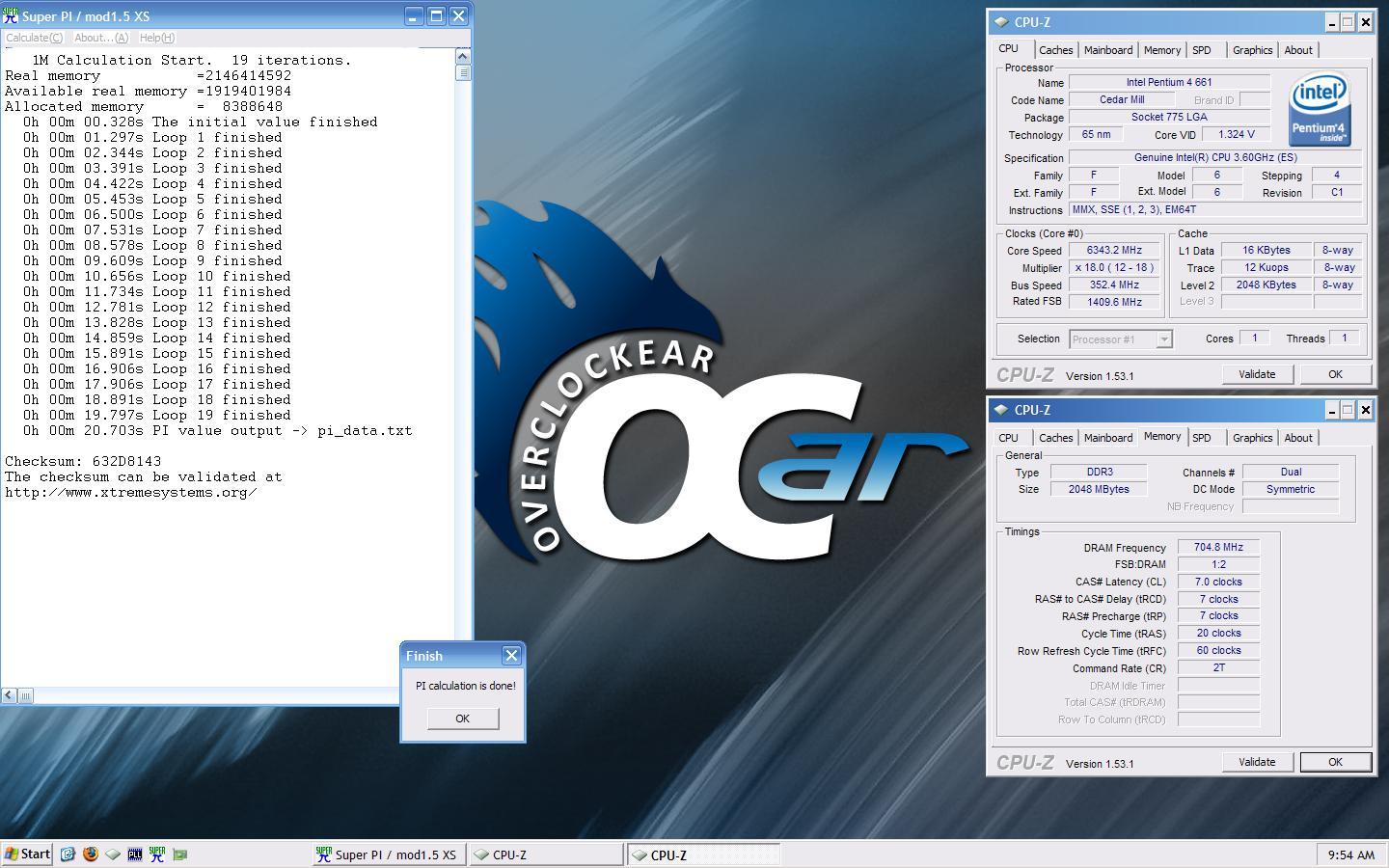
Task: Select the Caches tab in the top CPU-Z window
Action: pyautogui.click(x=1055, y=50)
